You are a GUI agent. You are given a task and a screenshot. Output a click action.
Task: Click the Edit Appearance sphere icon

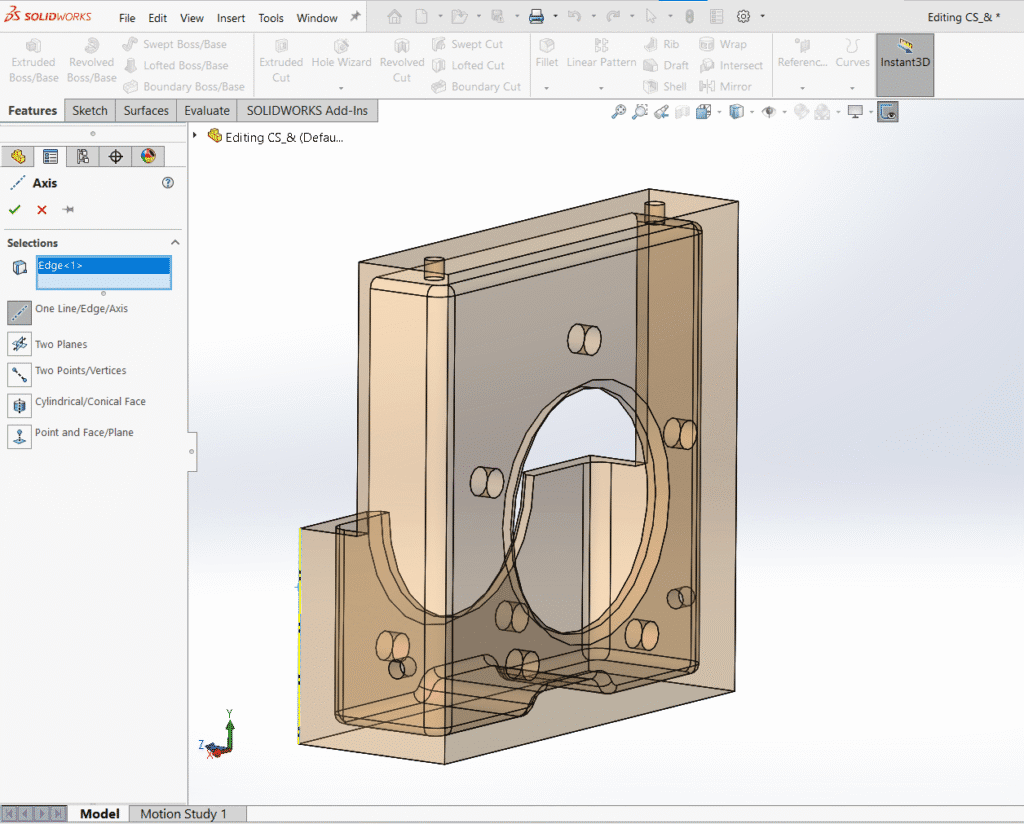(x=801, y=112)
